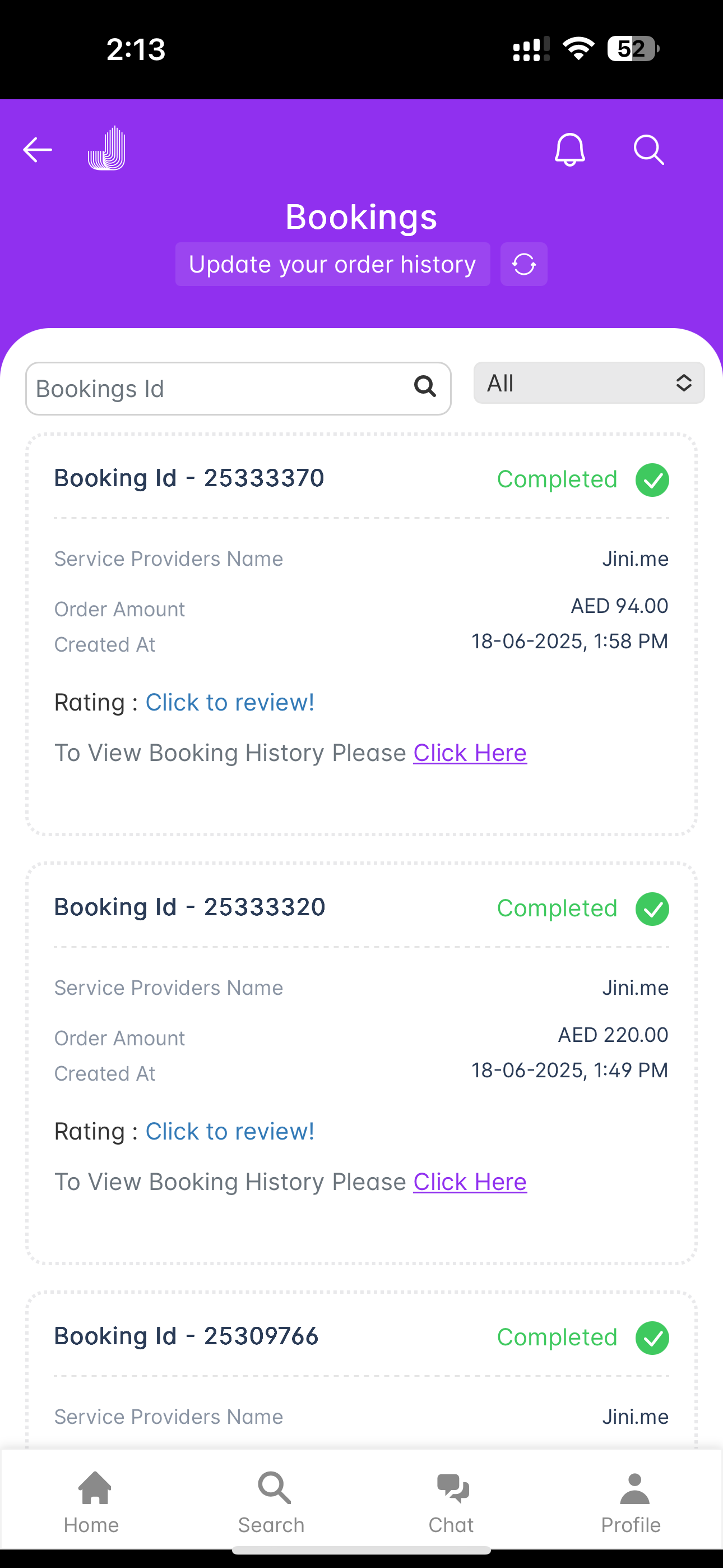Open notifications bell icon
This screenshot has height=1568, width=723.
[569, 150]
